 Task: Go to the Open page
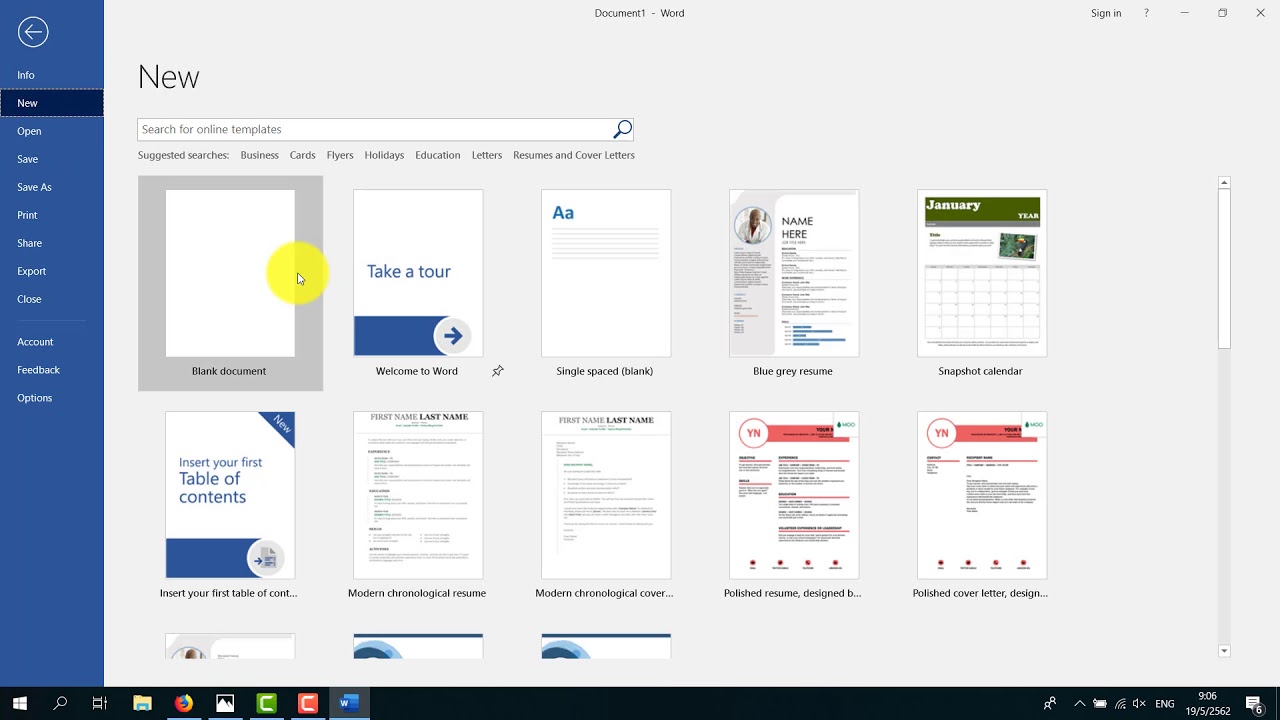coord(52,131)
